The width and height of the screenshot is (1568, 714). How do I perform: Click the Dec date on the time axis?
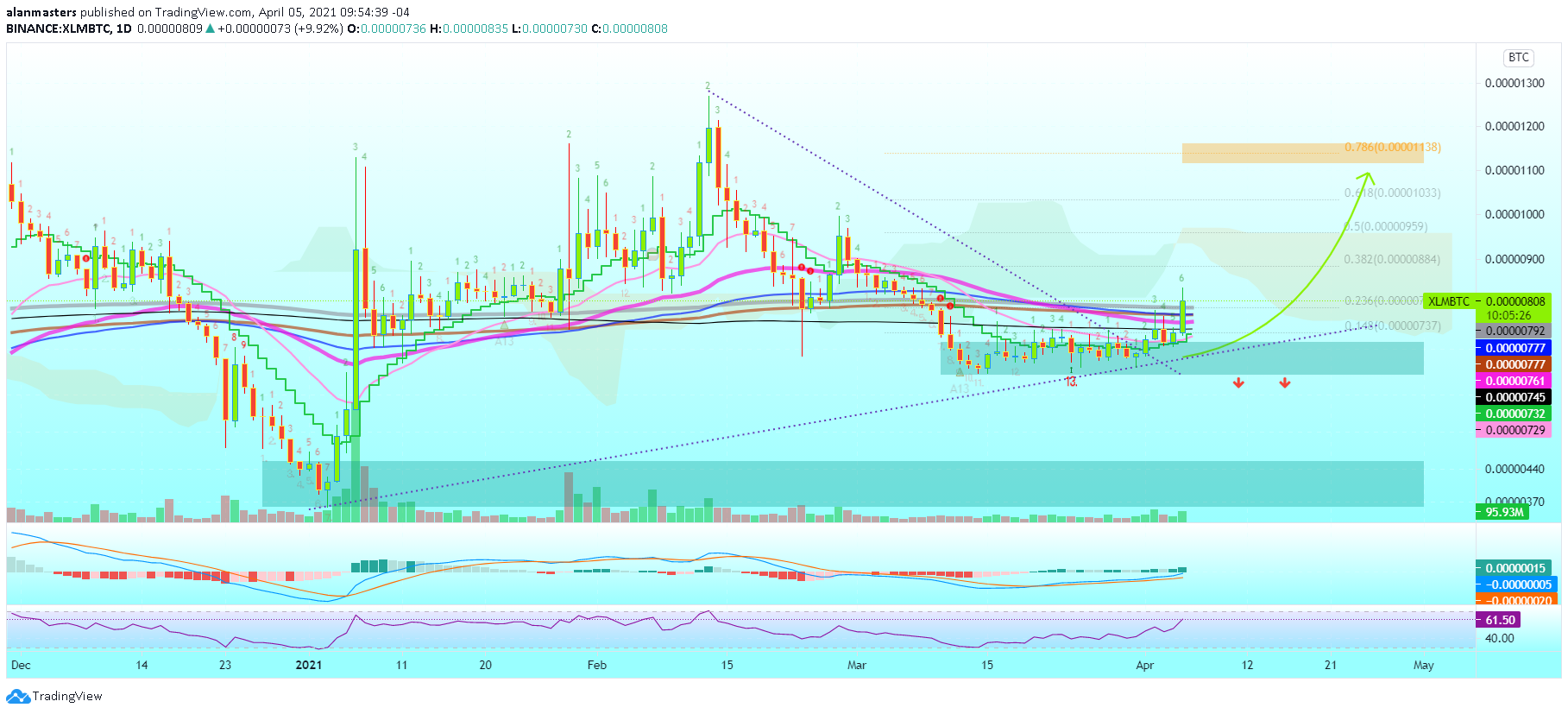click(x=21, y=665)
